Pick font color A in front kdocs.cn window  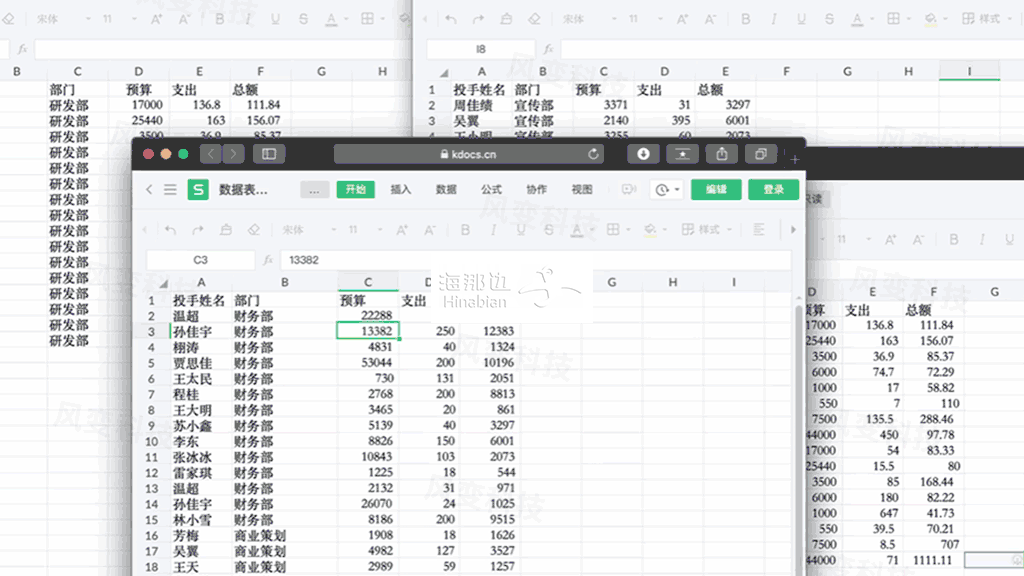coord(577,230)
